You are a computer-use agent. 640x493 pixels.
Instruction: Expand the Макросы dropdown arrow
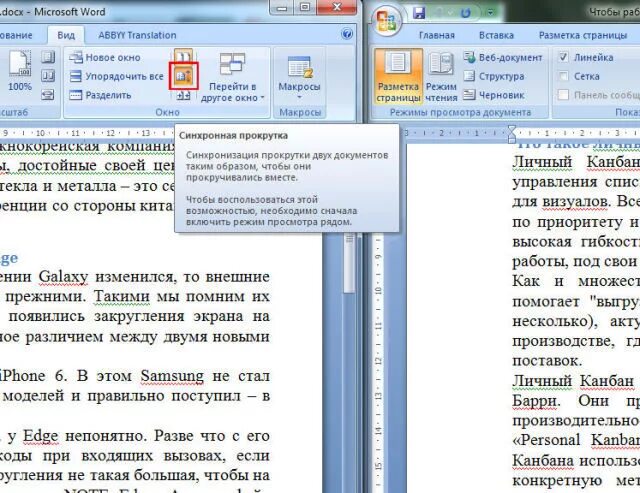coord(299,97)
